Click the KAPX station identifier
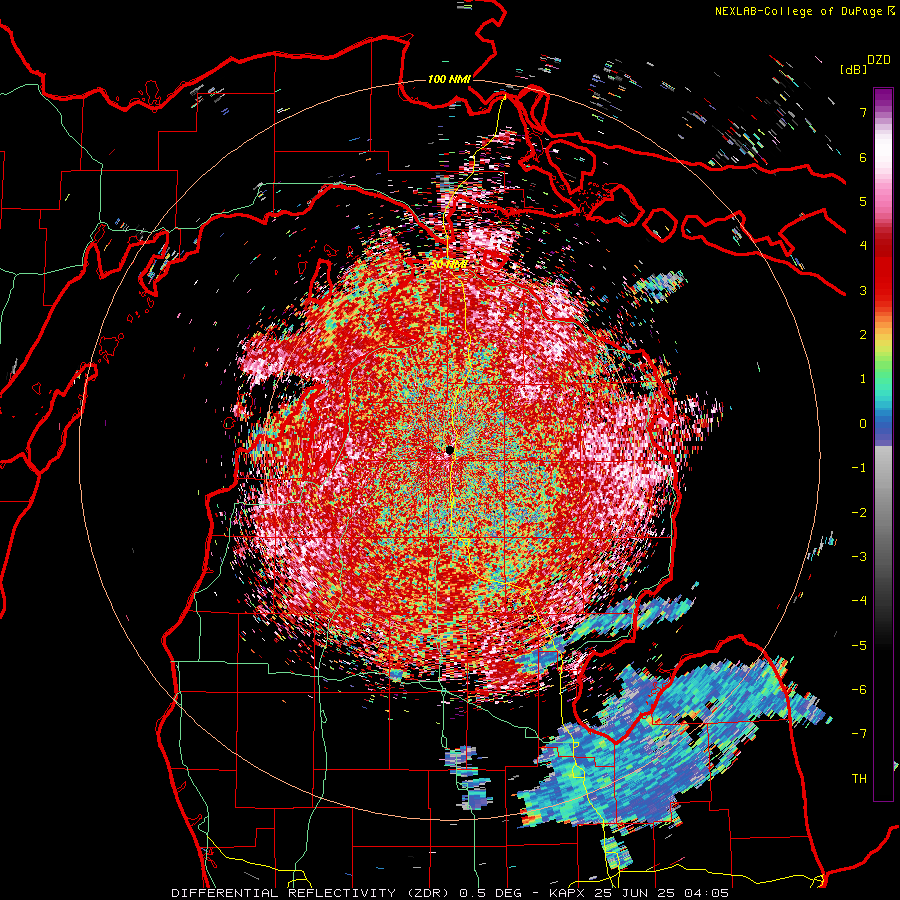The image size is (900, 900). pos(569,893)
